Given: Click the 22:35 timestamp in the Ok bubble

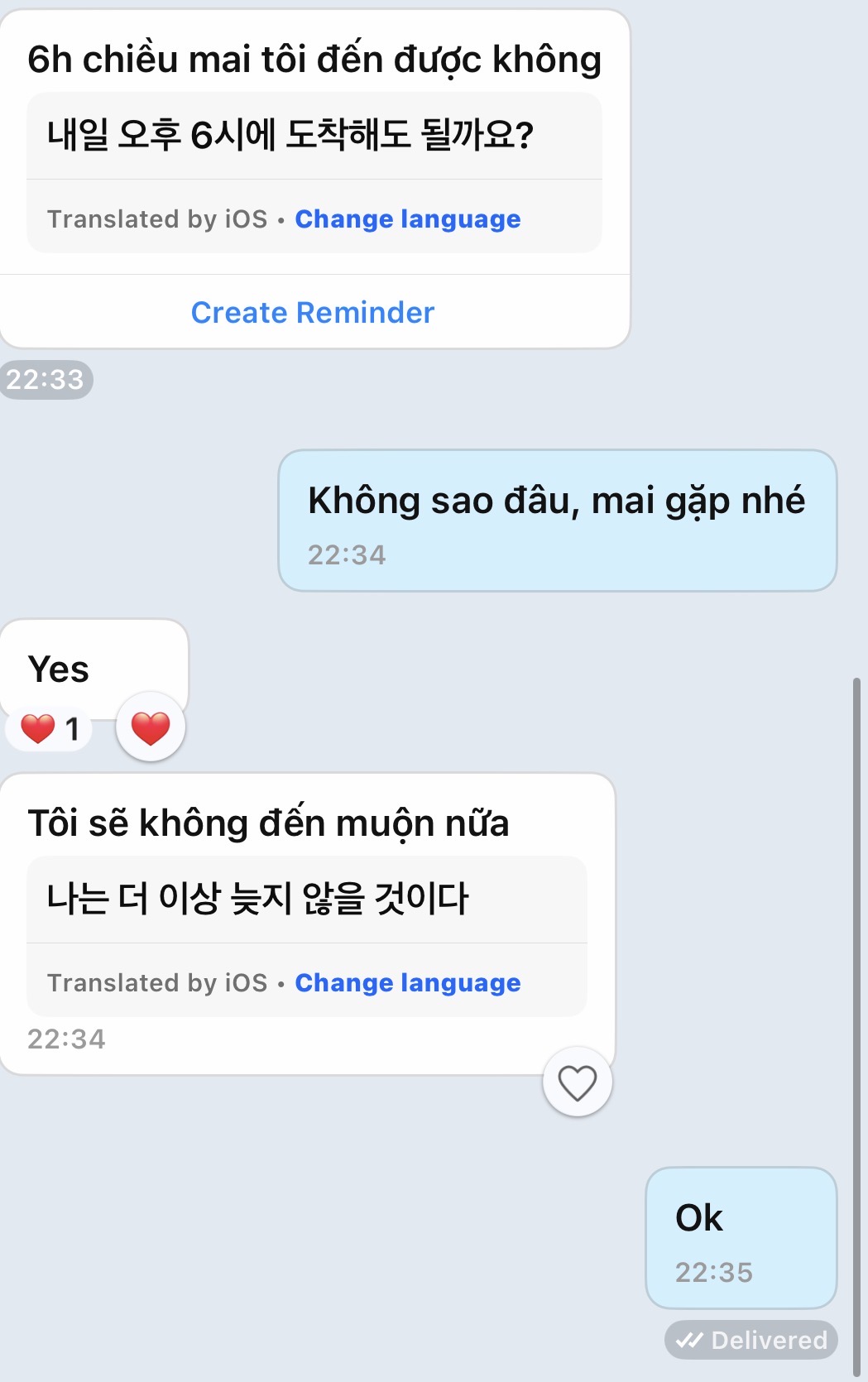Looking at the screenshot, I should pyautogui.click(x=714, y=1273).
